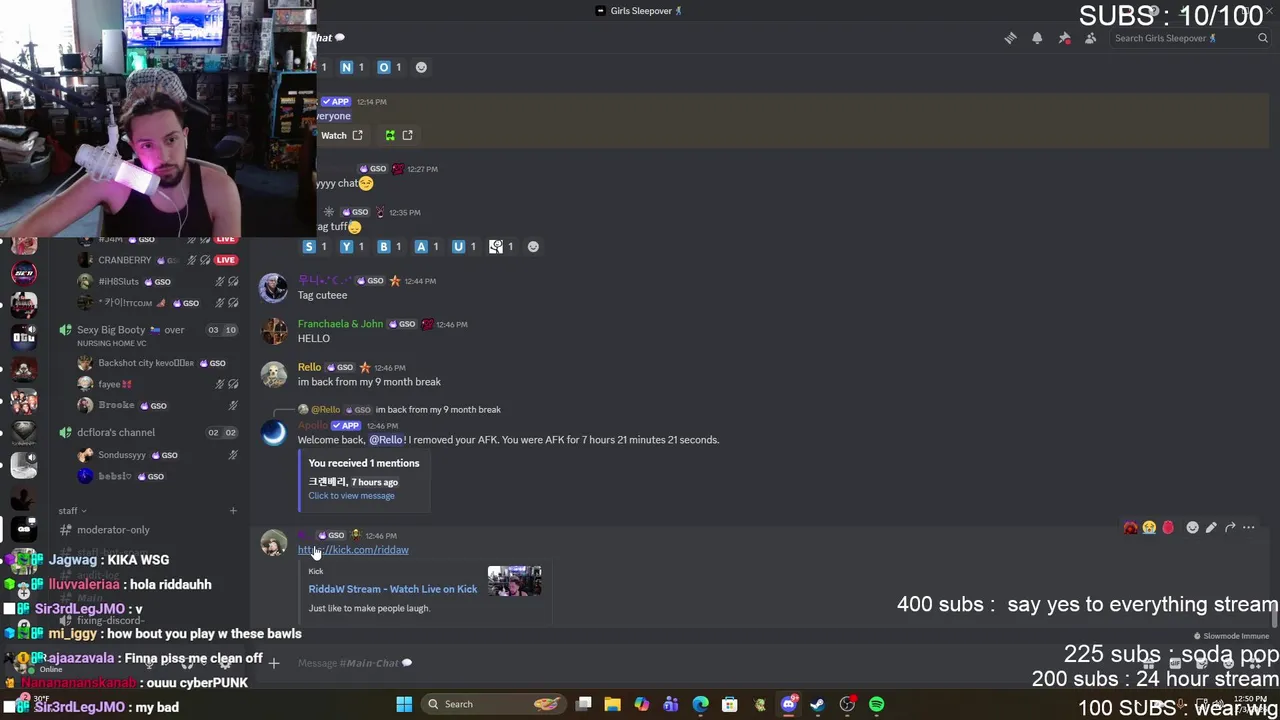React with the crying emoji in hover toolbar
1280x720 pixels.
pos(1149,527)
